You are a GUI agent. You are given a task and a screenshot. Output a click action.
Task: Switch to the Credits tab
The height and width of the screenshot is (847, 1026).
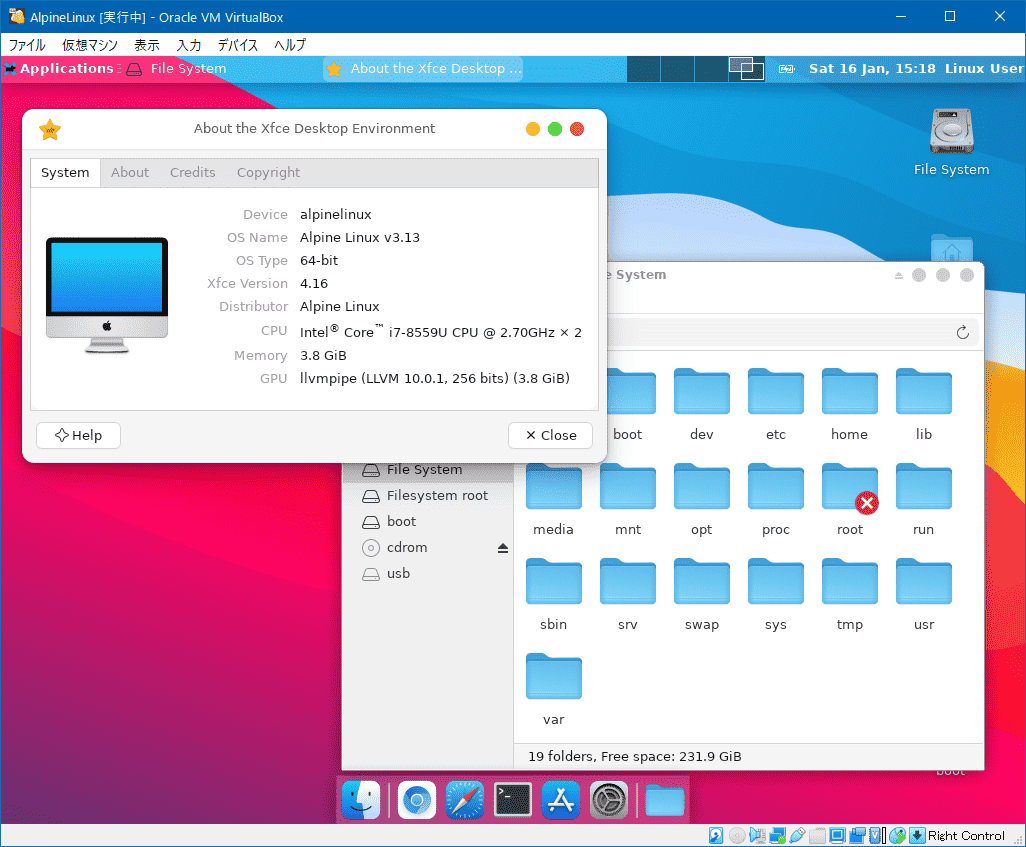coord(192,173)
